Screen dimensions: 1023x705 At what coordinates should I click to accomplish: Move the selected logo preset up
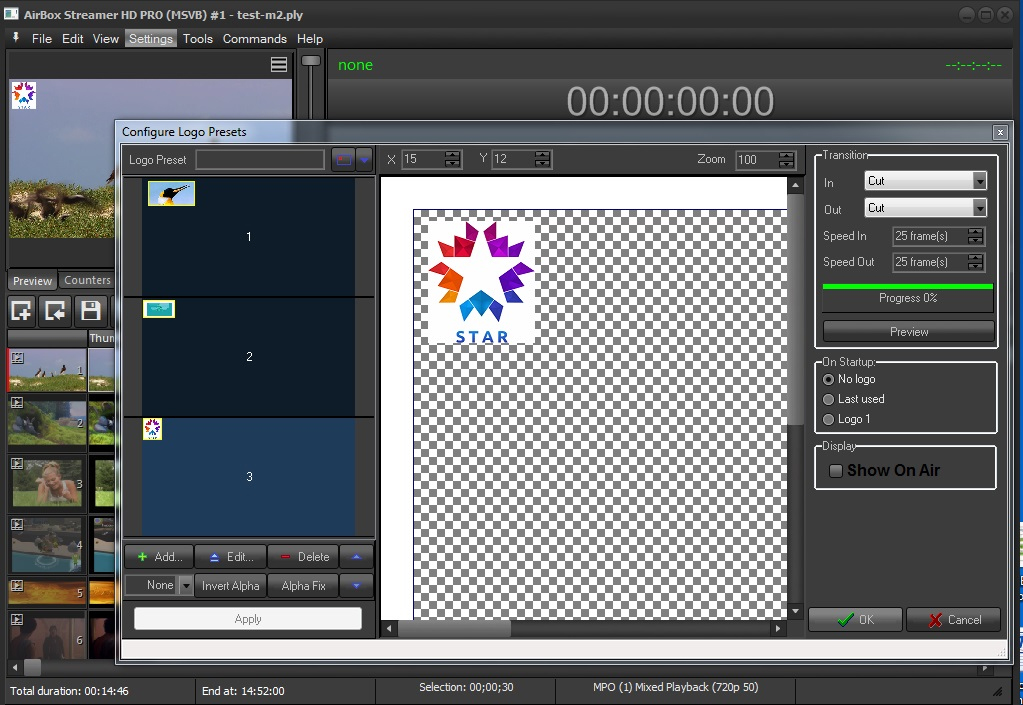tap(356, 557)
